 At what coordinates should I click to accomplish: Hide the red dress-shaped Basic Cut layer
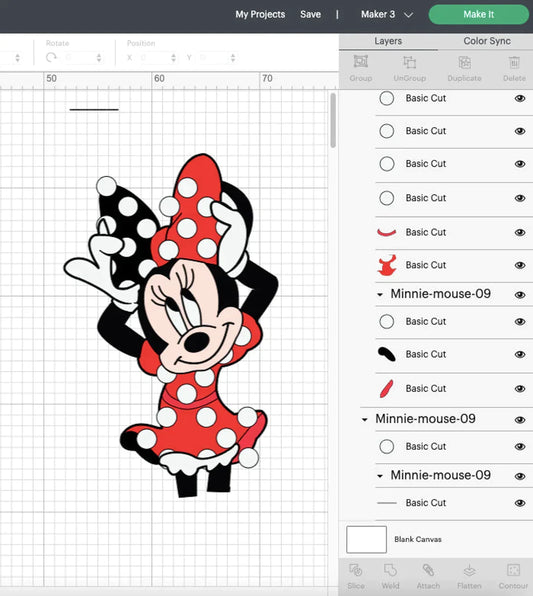520,265
